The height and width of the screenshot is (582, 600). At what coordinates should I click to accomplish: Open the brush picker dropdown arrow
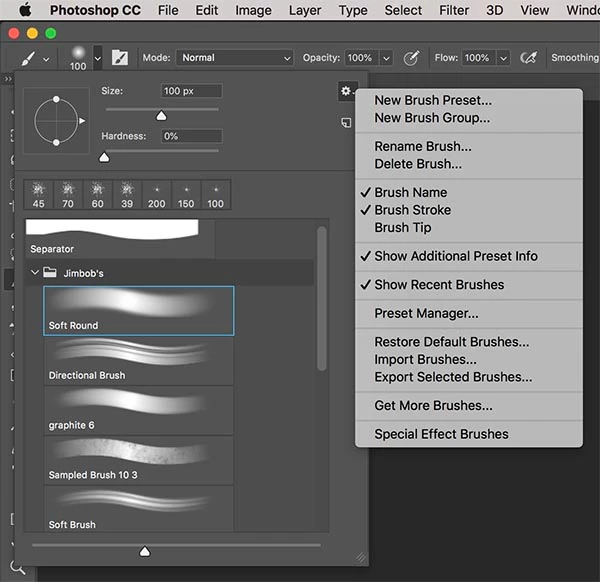(98, 58)
